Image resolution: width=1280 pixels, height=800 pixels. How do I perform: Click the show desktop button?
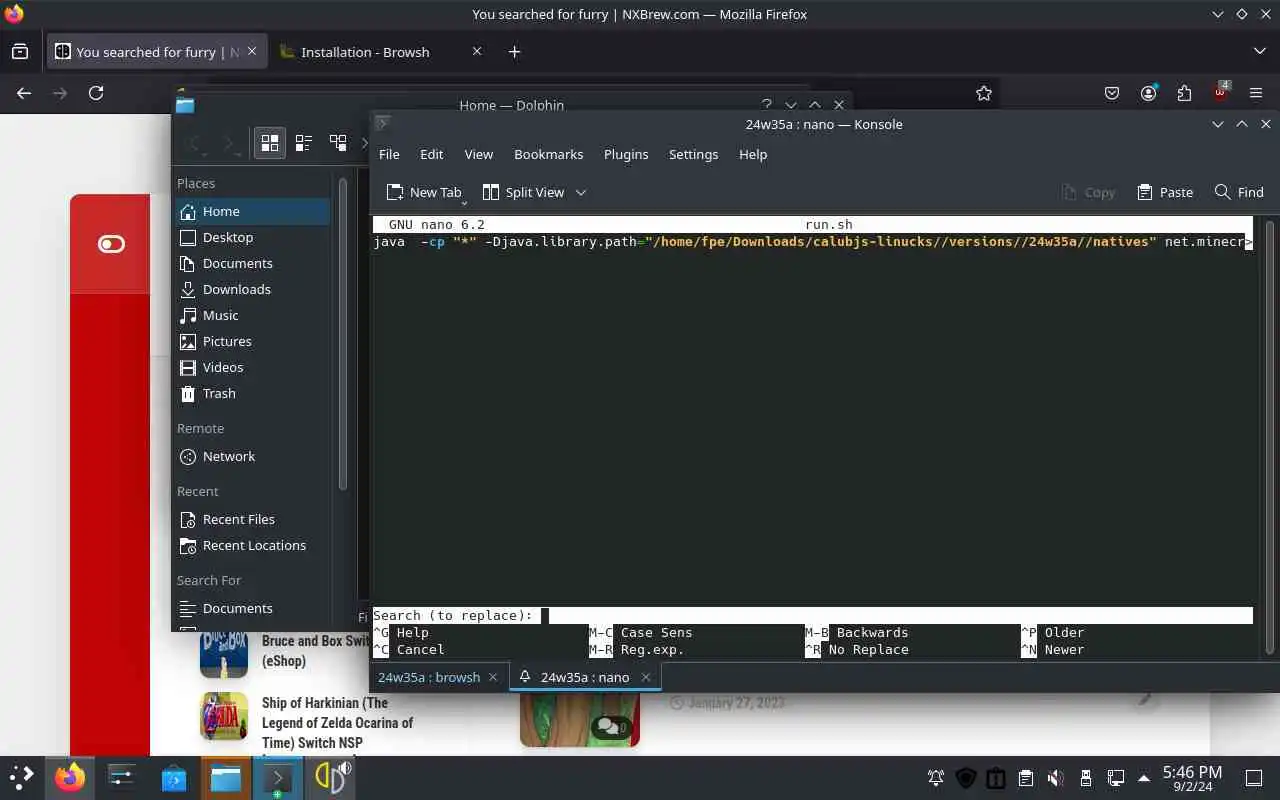pos(1254,778)
